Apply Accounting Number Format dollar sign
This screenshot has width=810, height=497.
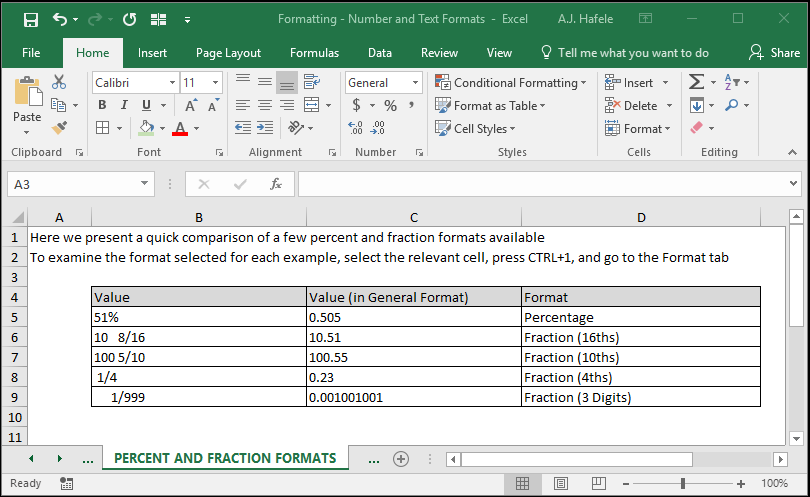coord(356,105)
